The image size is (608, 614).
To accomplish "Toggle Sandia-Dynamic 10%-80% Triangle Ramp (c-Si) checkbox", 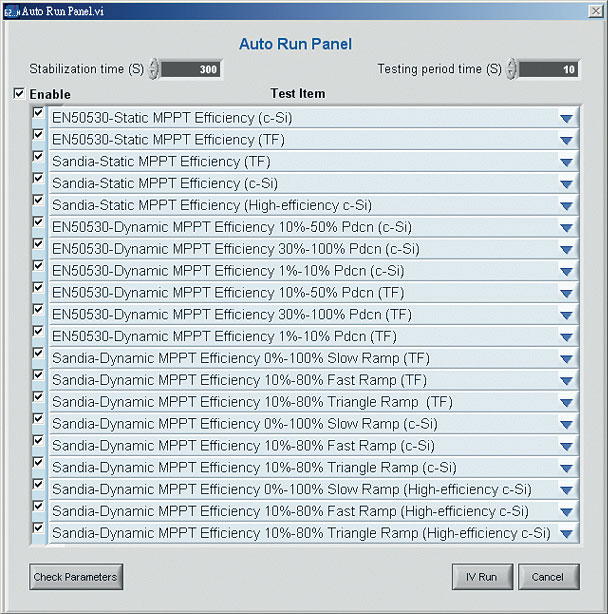I will (x=38, y=462).
